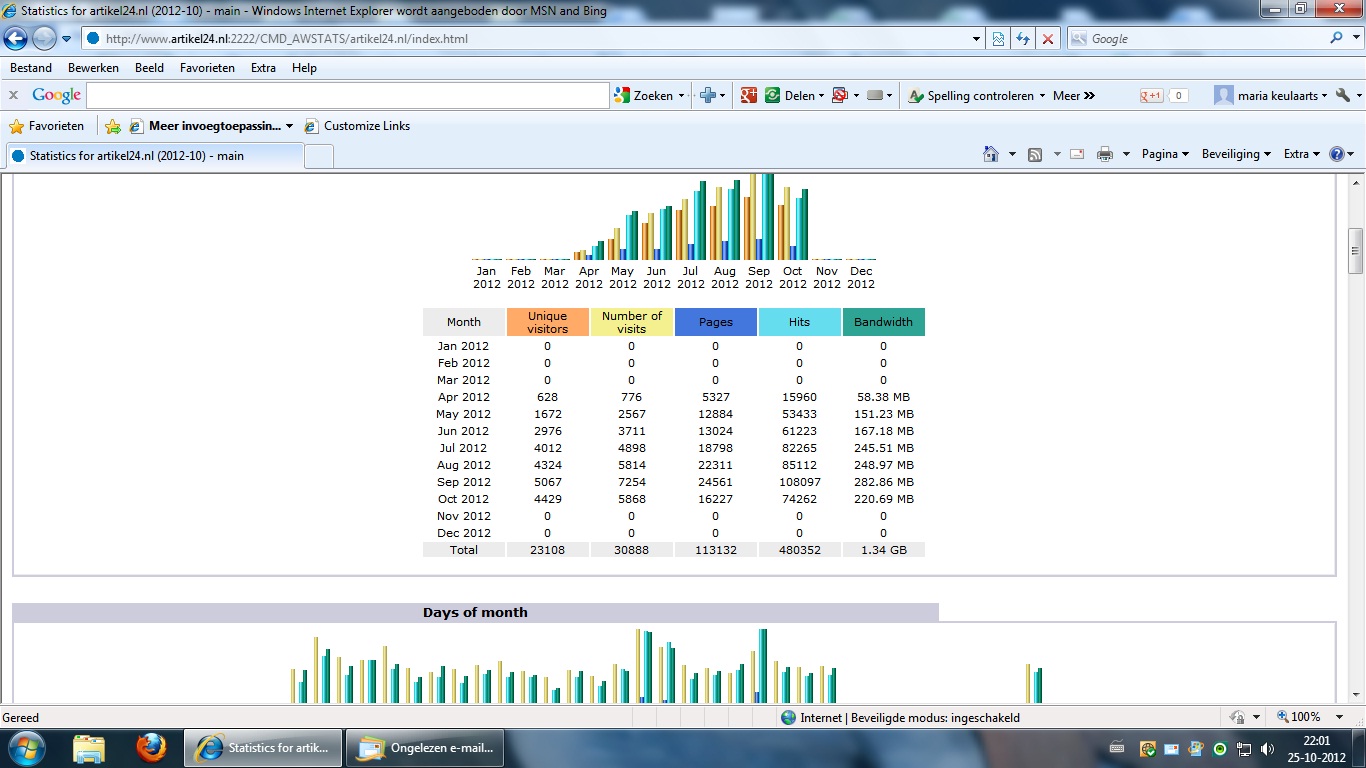Click Spelling controleren button
This screenshot has width=1366, height=768.
coord(971,96)
